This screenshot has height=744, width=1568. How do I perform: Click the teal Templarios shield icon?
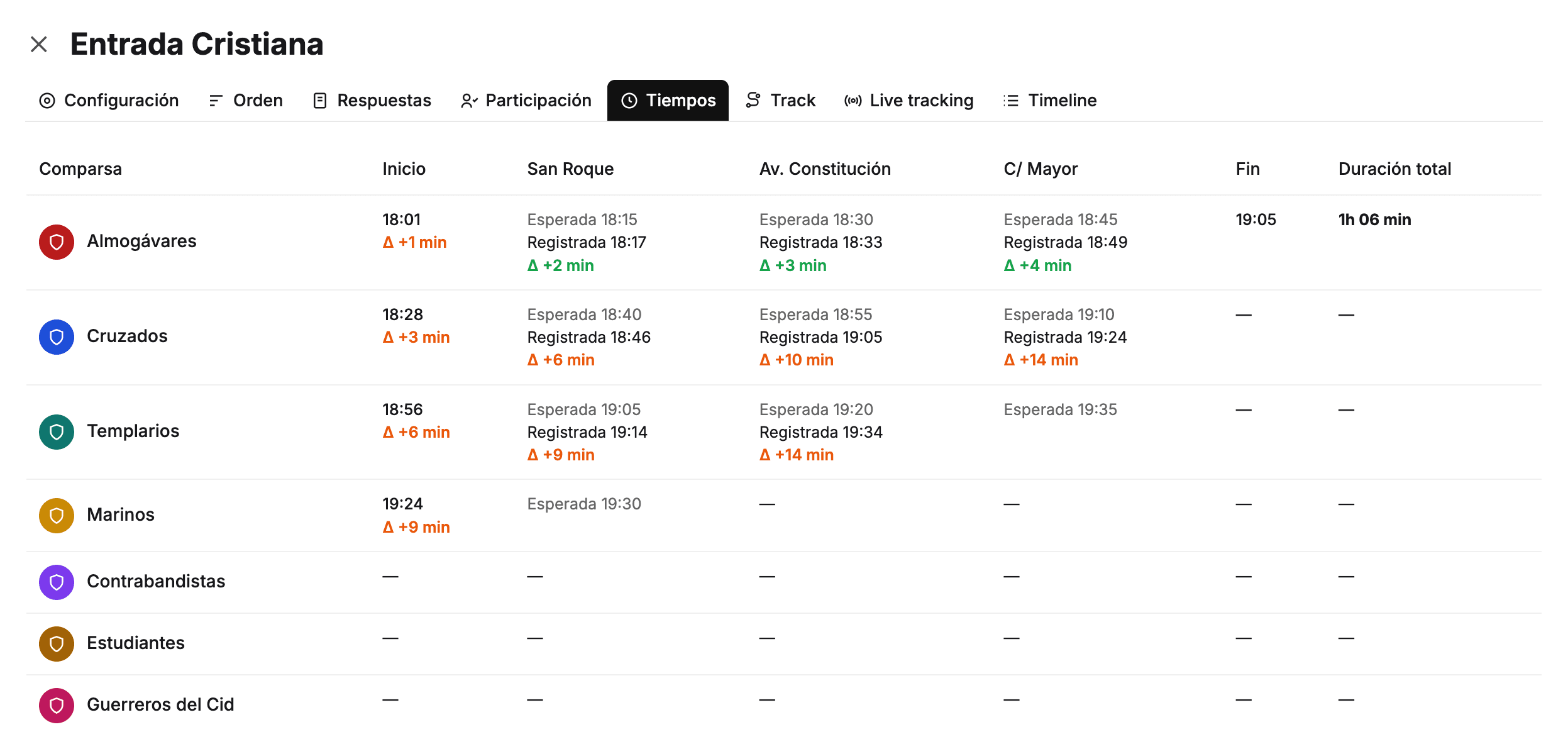point(57,432)
